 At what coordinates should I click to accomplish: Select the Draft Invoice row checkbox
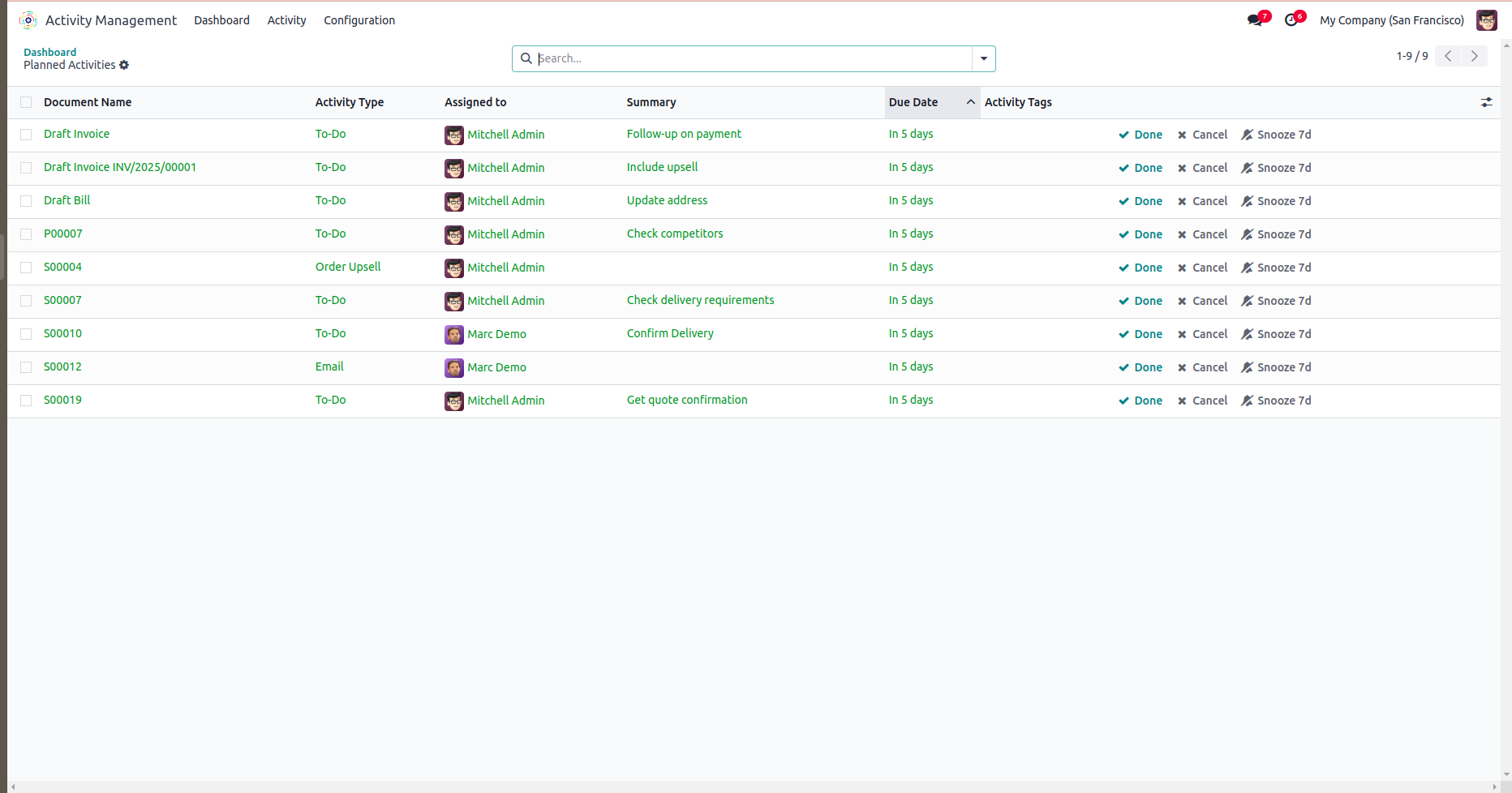[26, 135]
